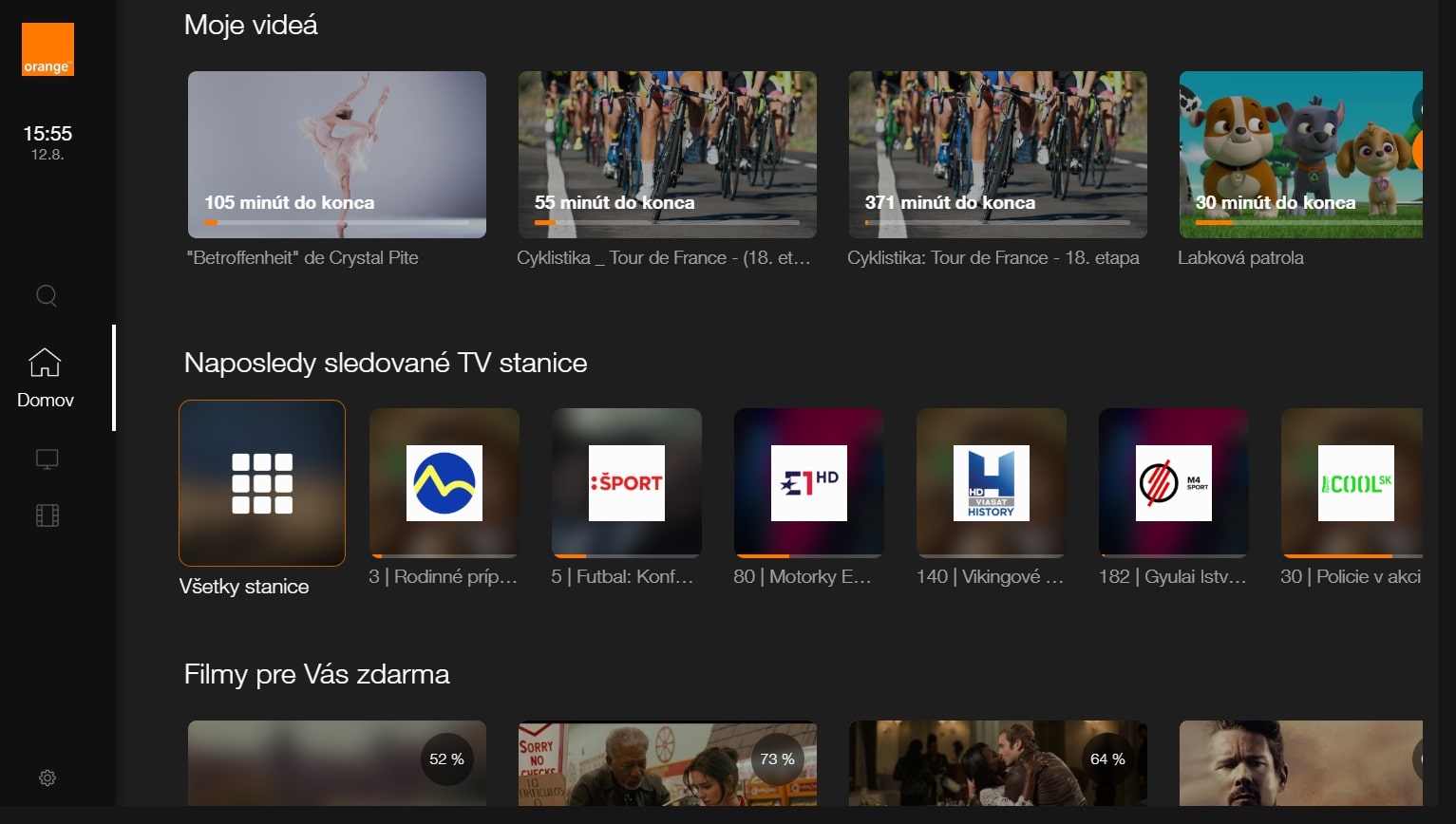Viewport: 1456px width, 824px height.
Task: Select the Markíza channel logo tile
Action: coord(444,483)
